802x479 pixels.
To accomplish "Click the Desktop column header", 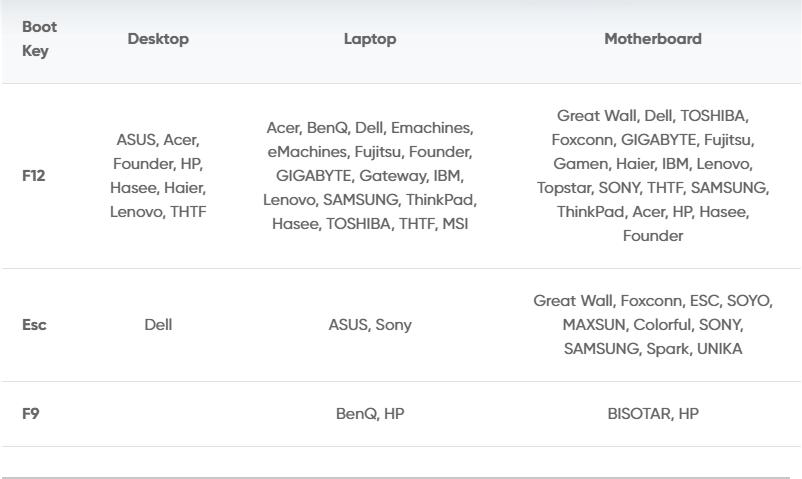I will (158, 39).
